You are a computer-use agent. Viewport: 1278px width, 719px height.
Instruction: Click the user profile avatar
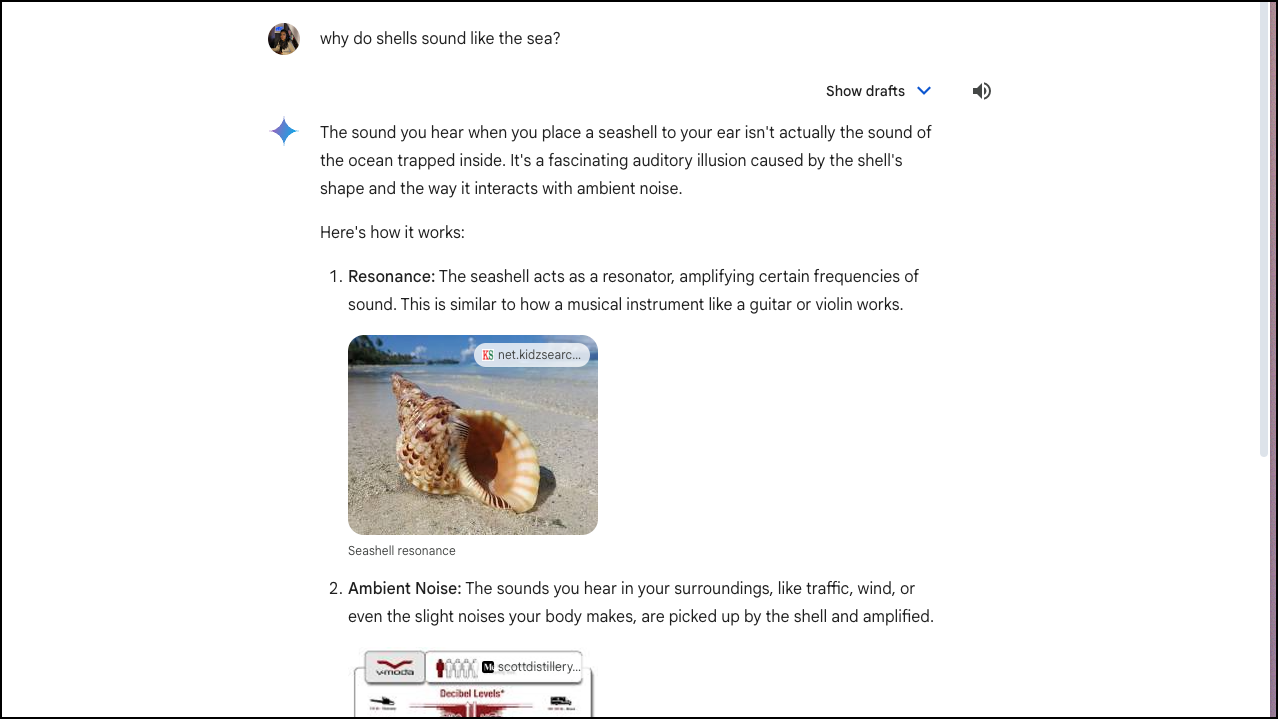point(284,39)
